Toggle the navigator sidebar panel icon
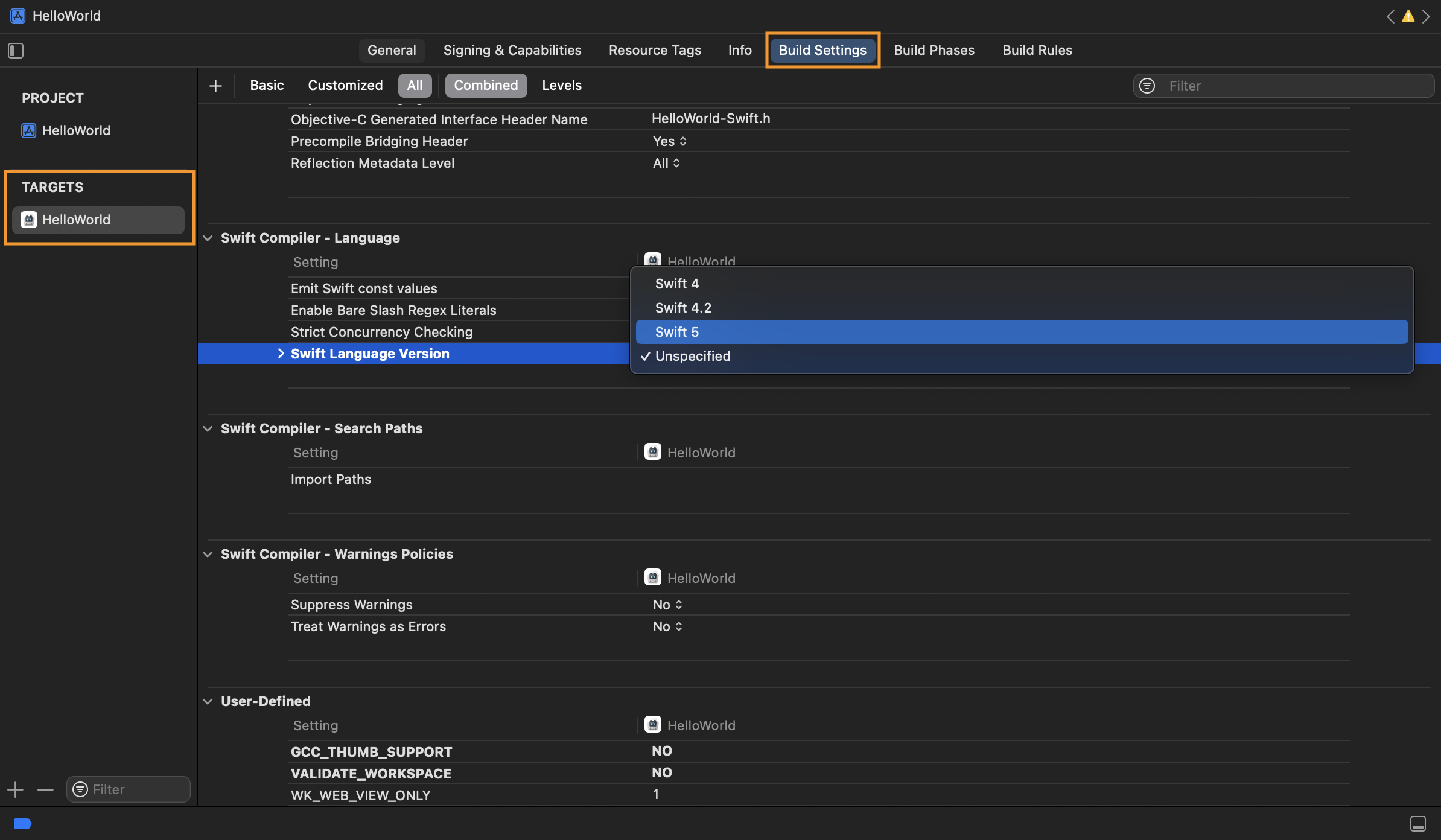 [16, 51]
